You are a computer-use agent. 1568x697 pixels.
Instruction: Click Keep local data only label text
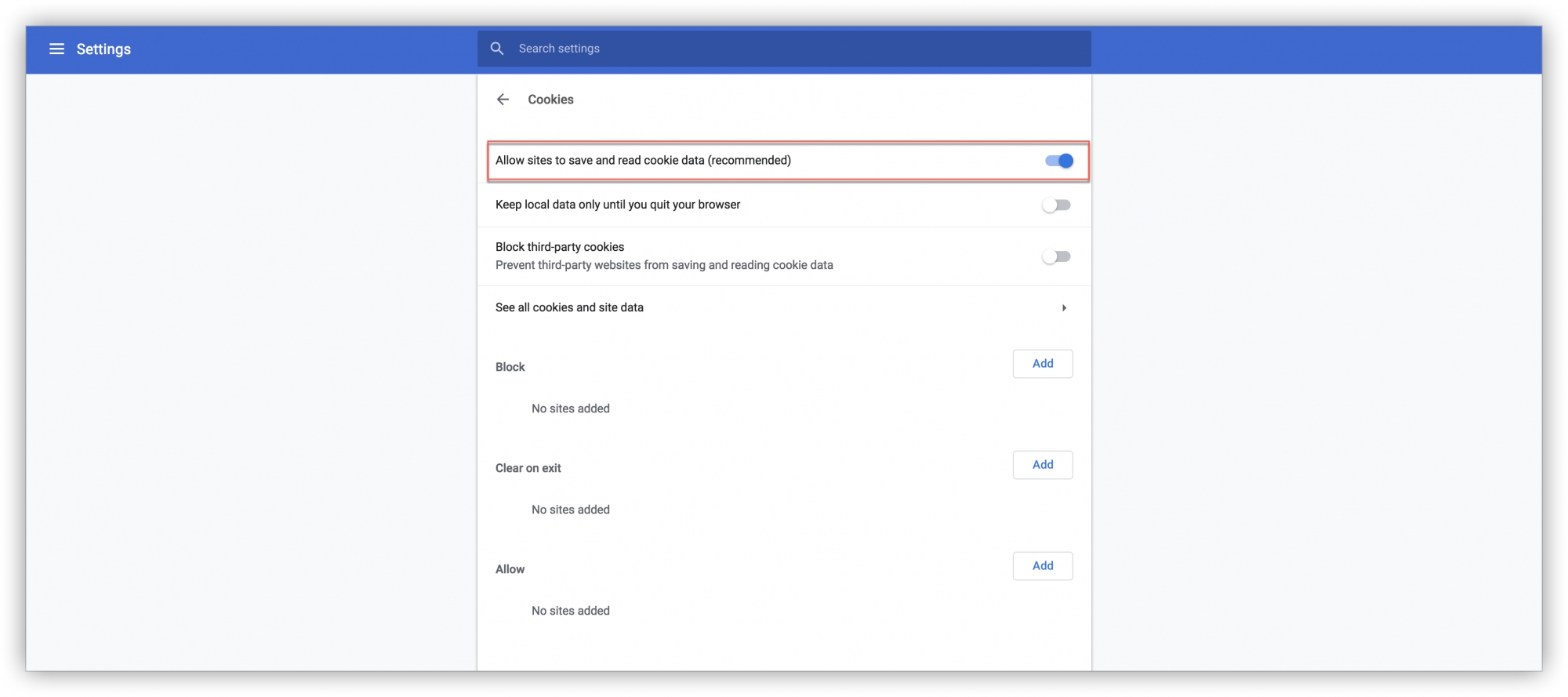(618, 205)
